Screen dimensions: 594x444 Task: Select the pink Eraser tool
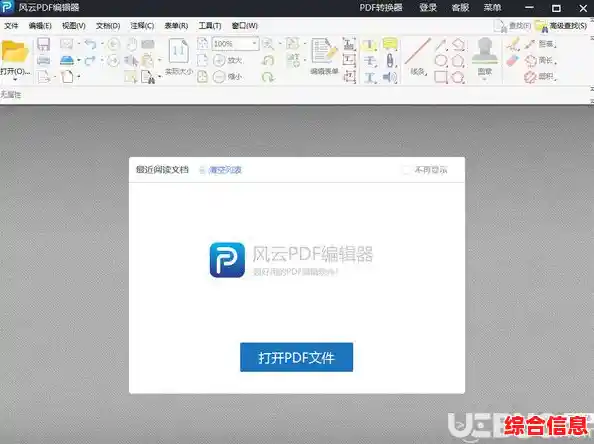coord(513,61)
